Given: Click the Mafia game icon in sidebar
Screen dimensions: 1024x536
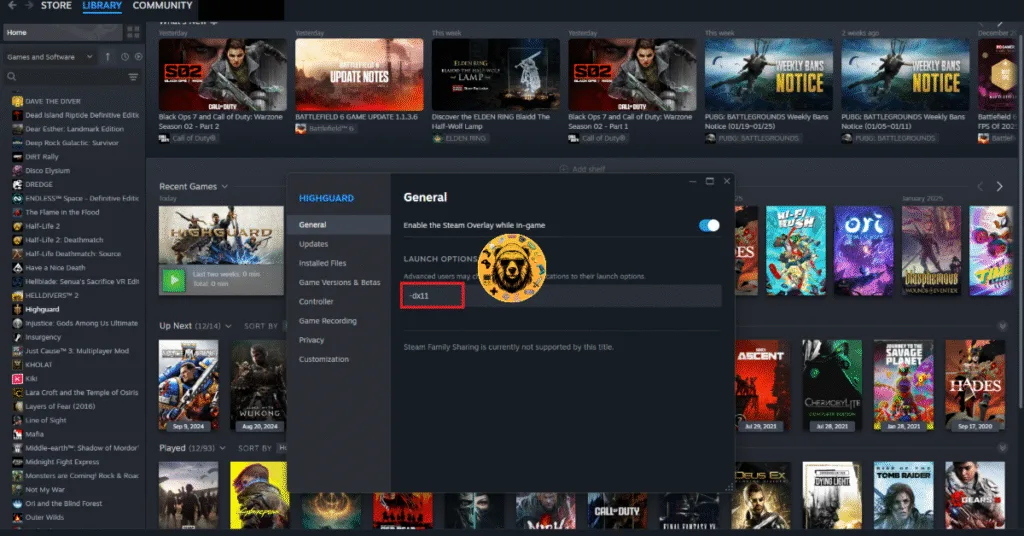Looking at the screenshot, I should coord(18,434).
